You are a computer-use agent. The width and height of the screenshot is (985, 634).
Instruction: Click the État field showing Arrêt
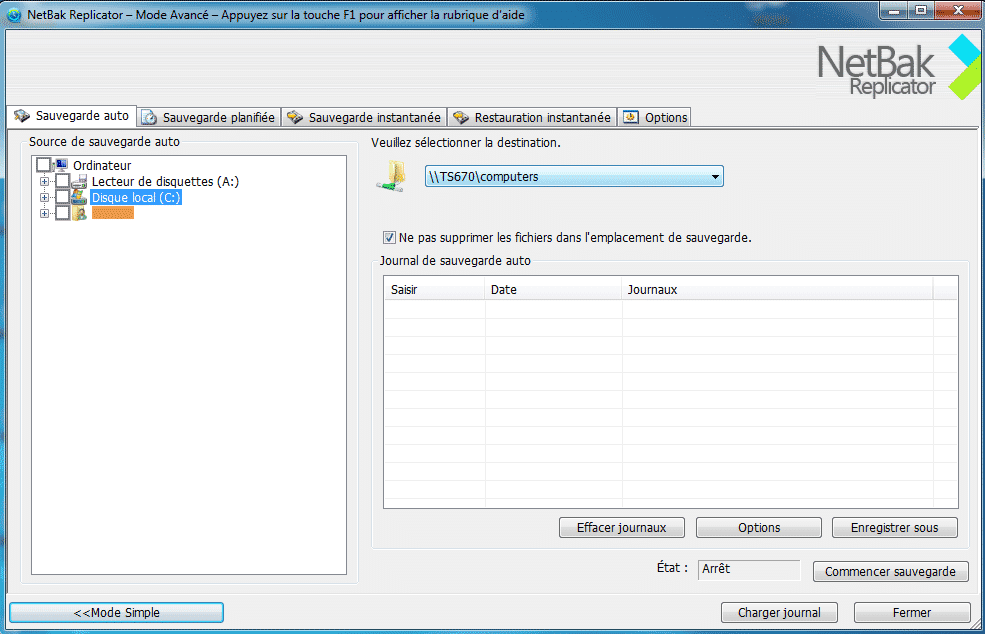(x=749, y=569)
